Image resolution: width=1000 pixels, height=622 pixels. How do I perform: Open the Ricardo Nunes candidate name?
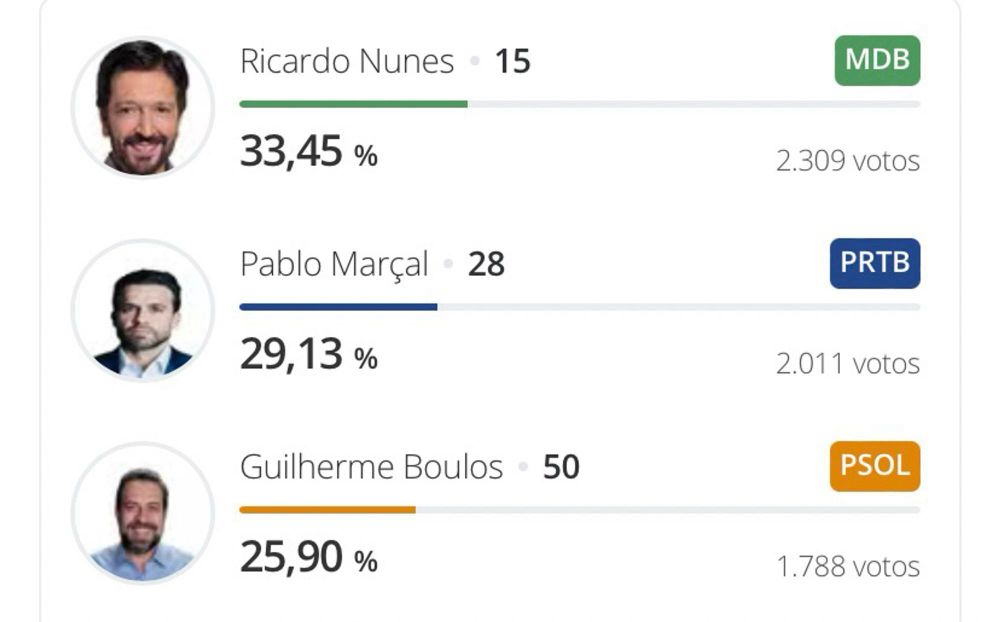(347, 61)
